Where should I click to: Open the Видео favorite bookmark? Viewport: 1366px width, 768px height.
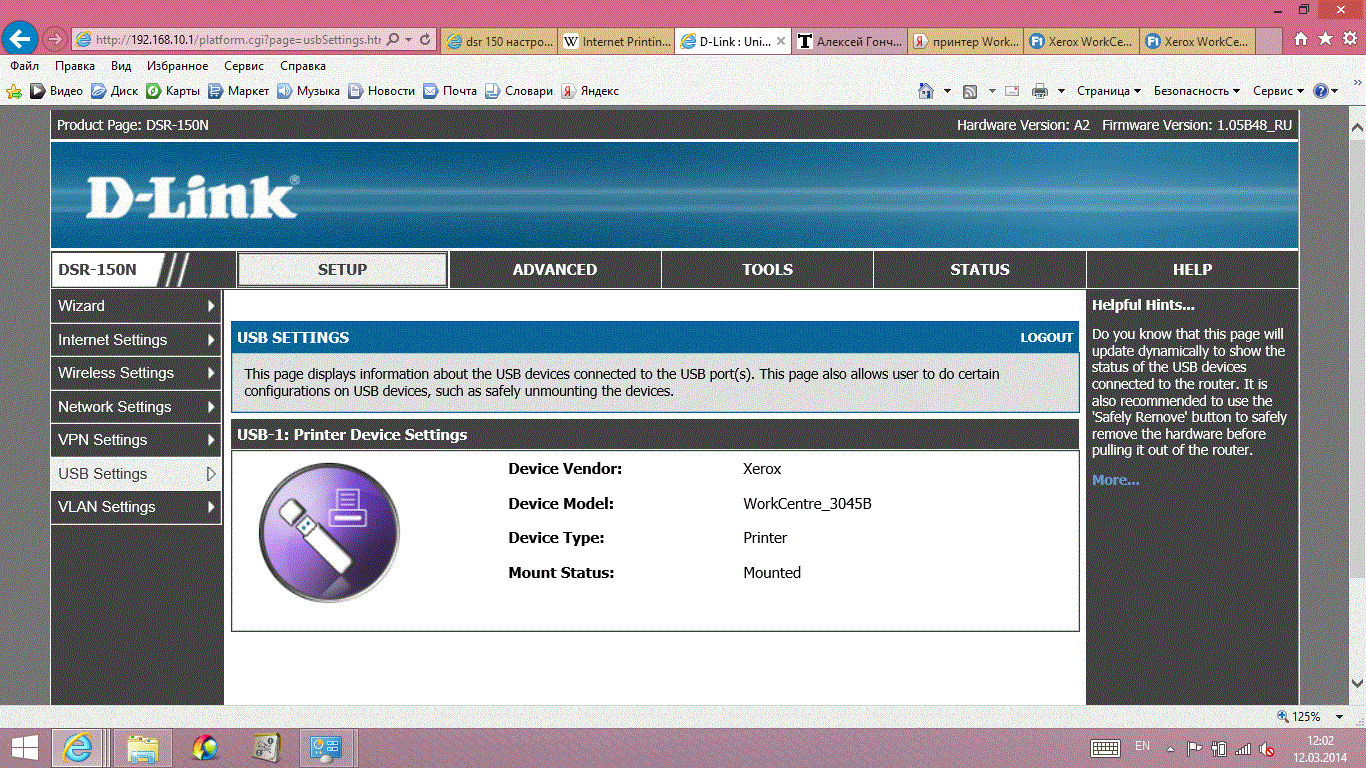click(x=57, y=91)
